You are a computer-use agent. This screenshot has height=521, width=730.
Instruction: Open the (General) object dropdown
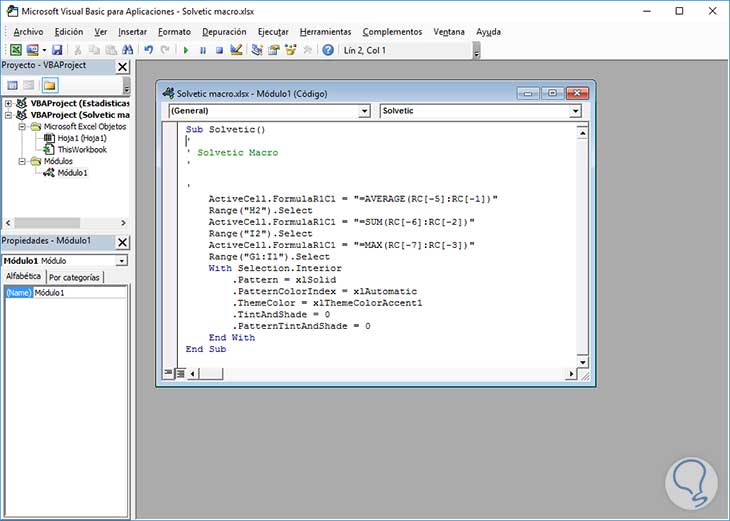(363, 111)
